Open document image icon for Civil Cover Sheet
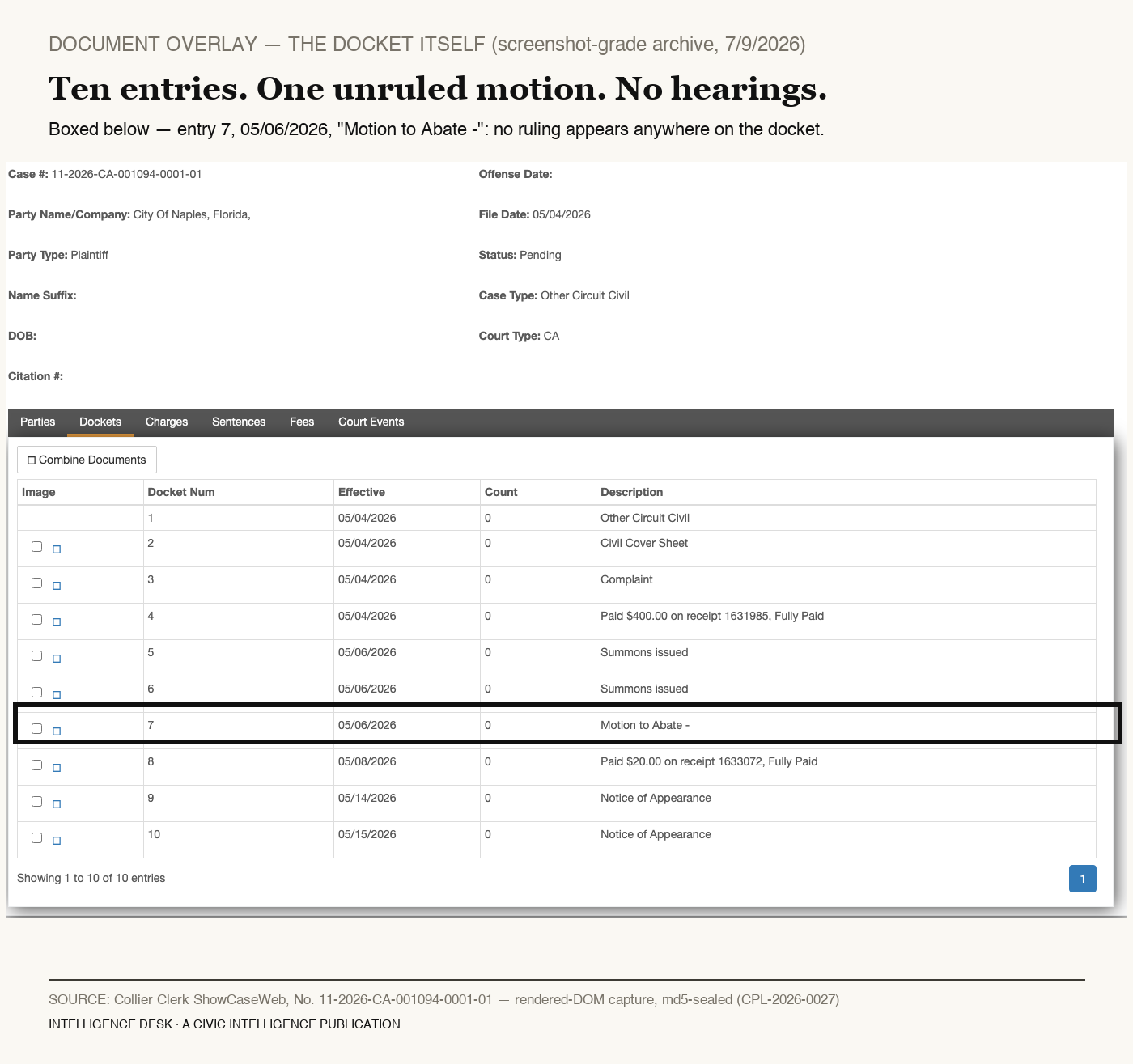The height and width of the screenshot is (1064, 1133). pos(57,549)
